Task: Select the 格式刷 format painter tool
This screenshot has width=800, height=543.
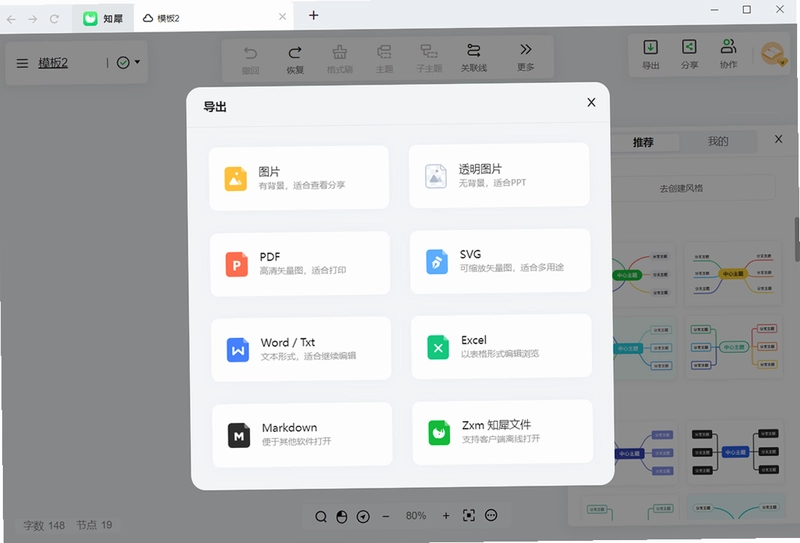Action: click(340, 59)
